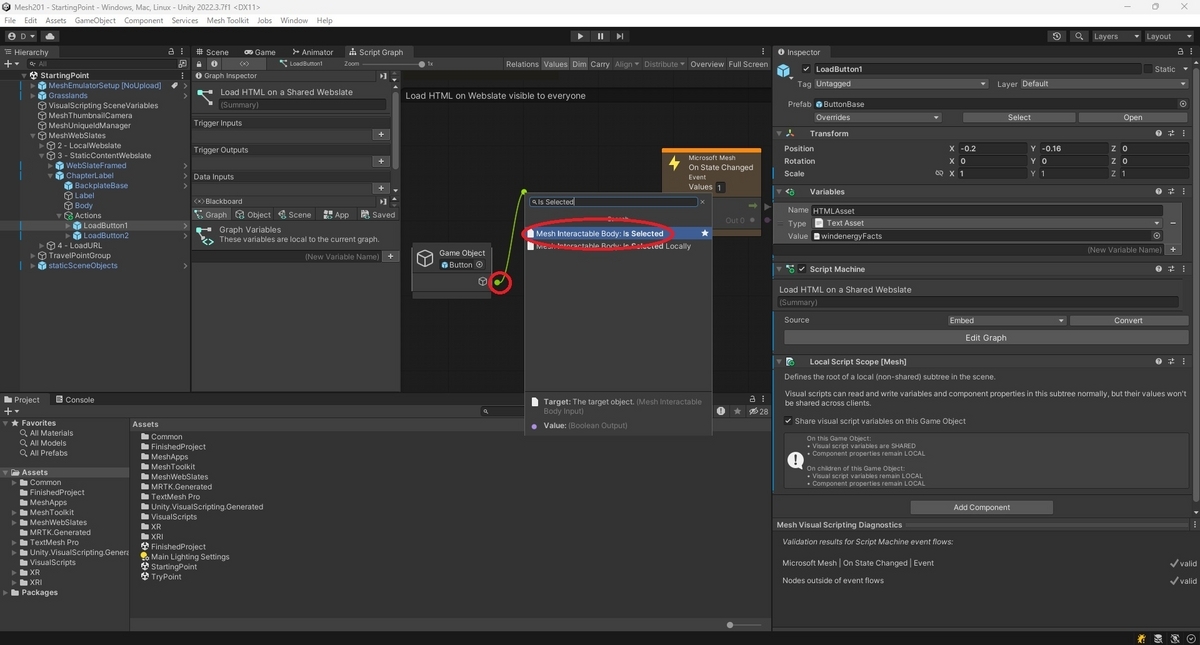Toggle the Blackboard code-brackets icon
1200x645 pixels.
246,64
